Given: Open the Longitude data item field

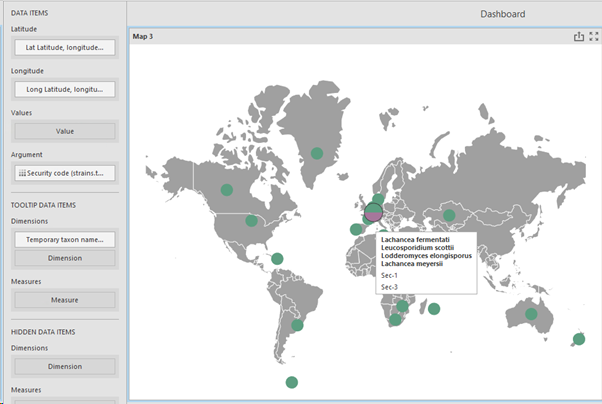Looking at the screenshot, I should tap(64, 89).
